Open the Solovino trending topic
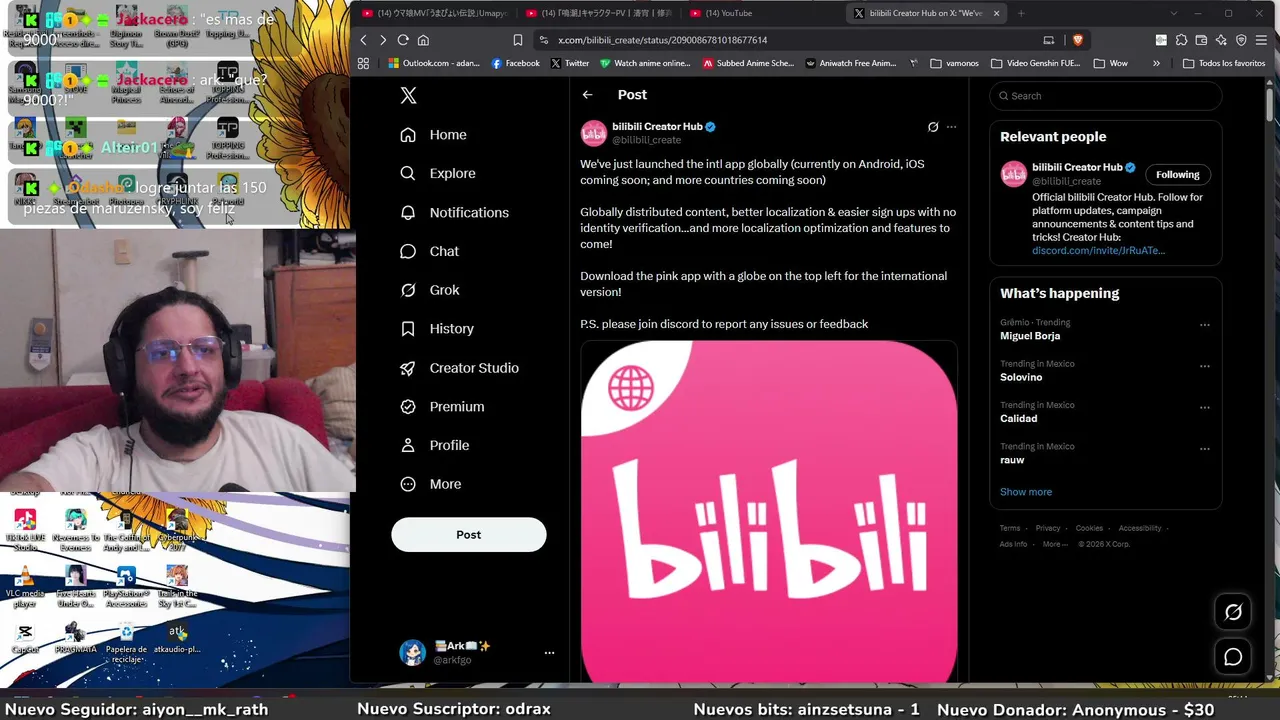1280x720 pixels. [x=1021, y=377]
